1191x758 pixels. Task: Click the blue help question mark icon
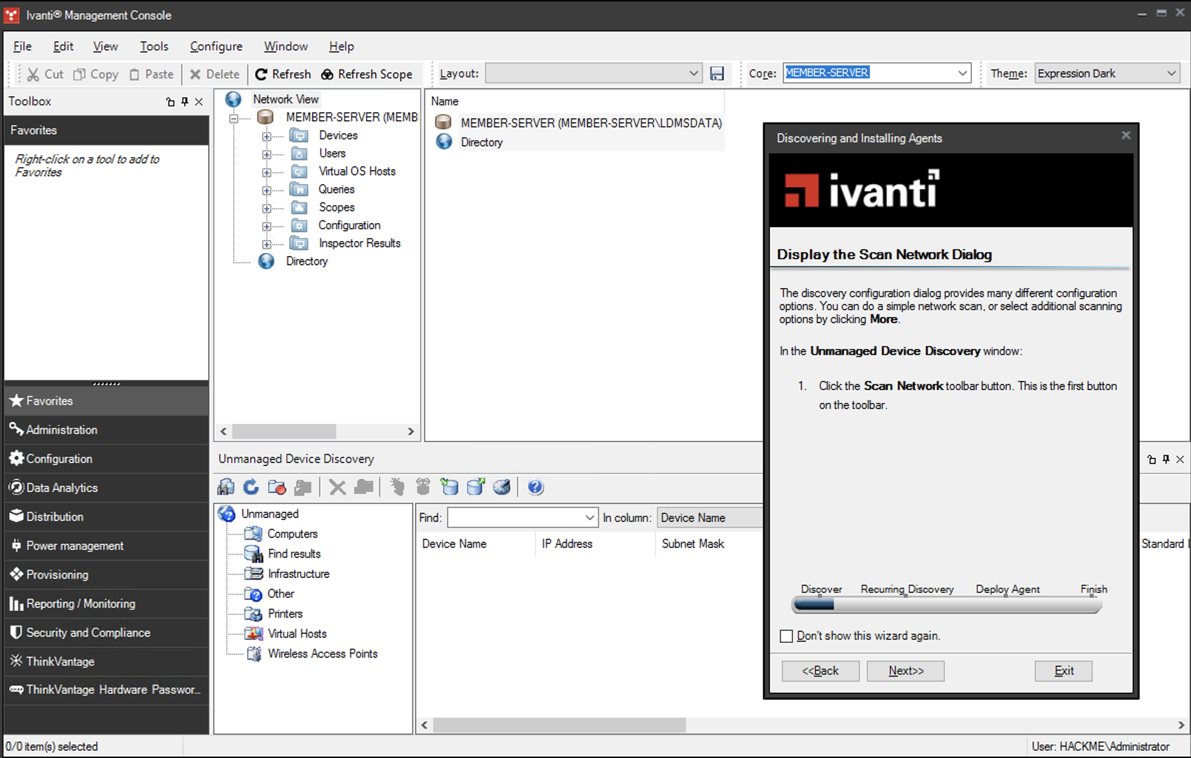pos(535,487)
